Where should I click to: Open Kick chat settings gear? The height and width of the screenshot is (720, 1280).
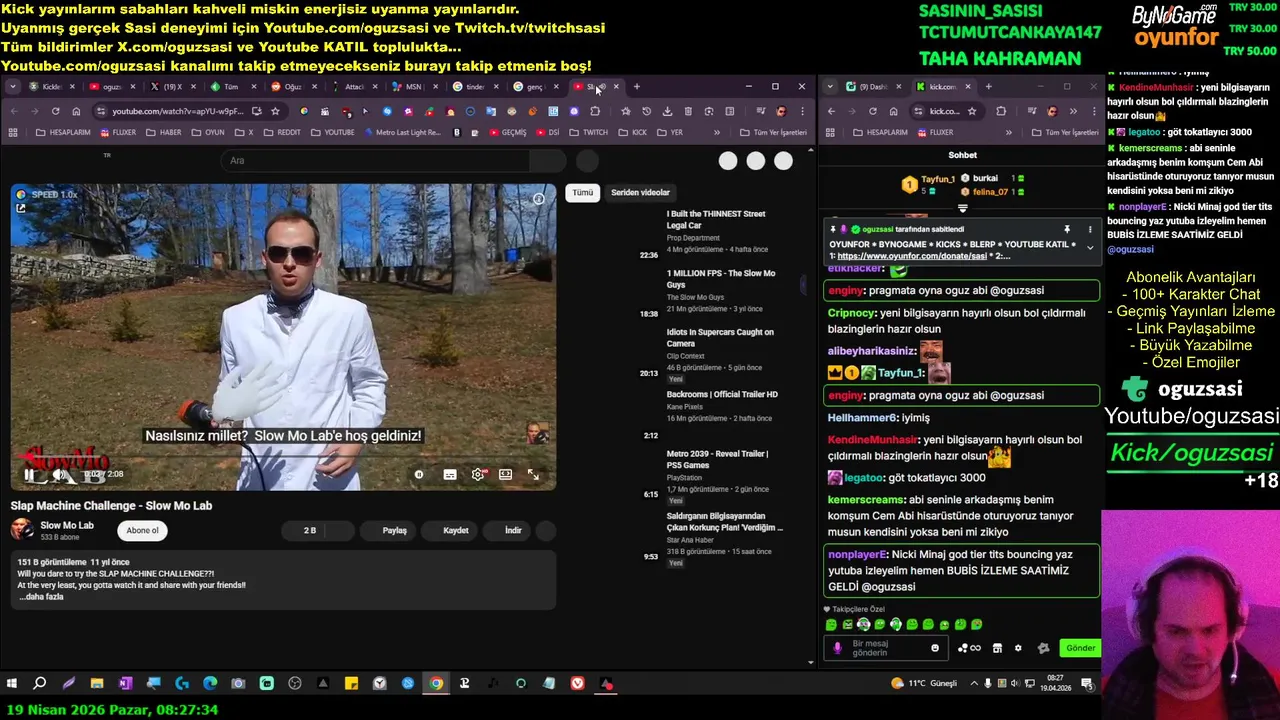(x=1018, y=648)
